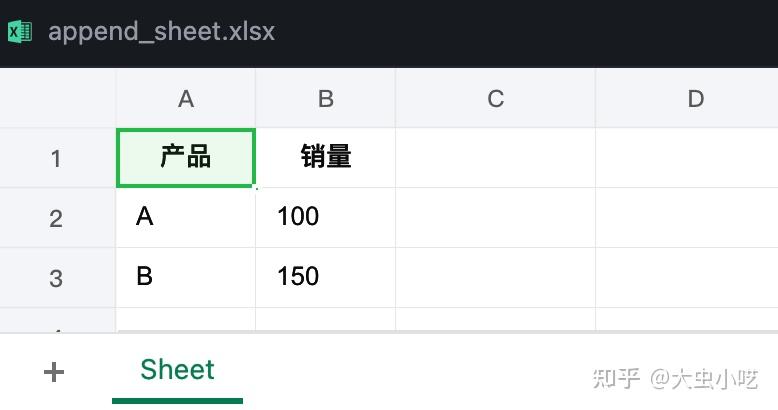
Task: Select row 1 header
Action: click(x=56, y=158)
